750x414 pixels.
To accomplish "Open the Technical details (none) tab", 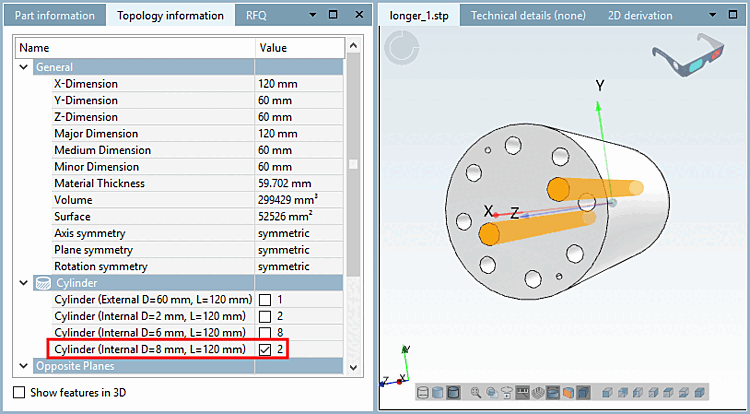I will coord(528,15).
